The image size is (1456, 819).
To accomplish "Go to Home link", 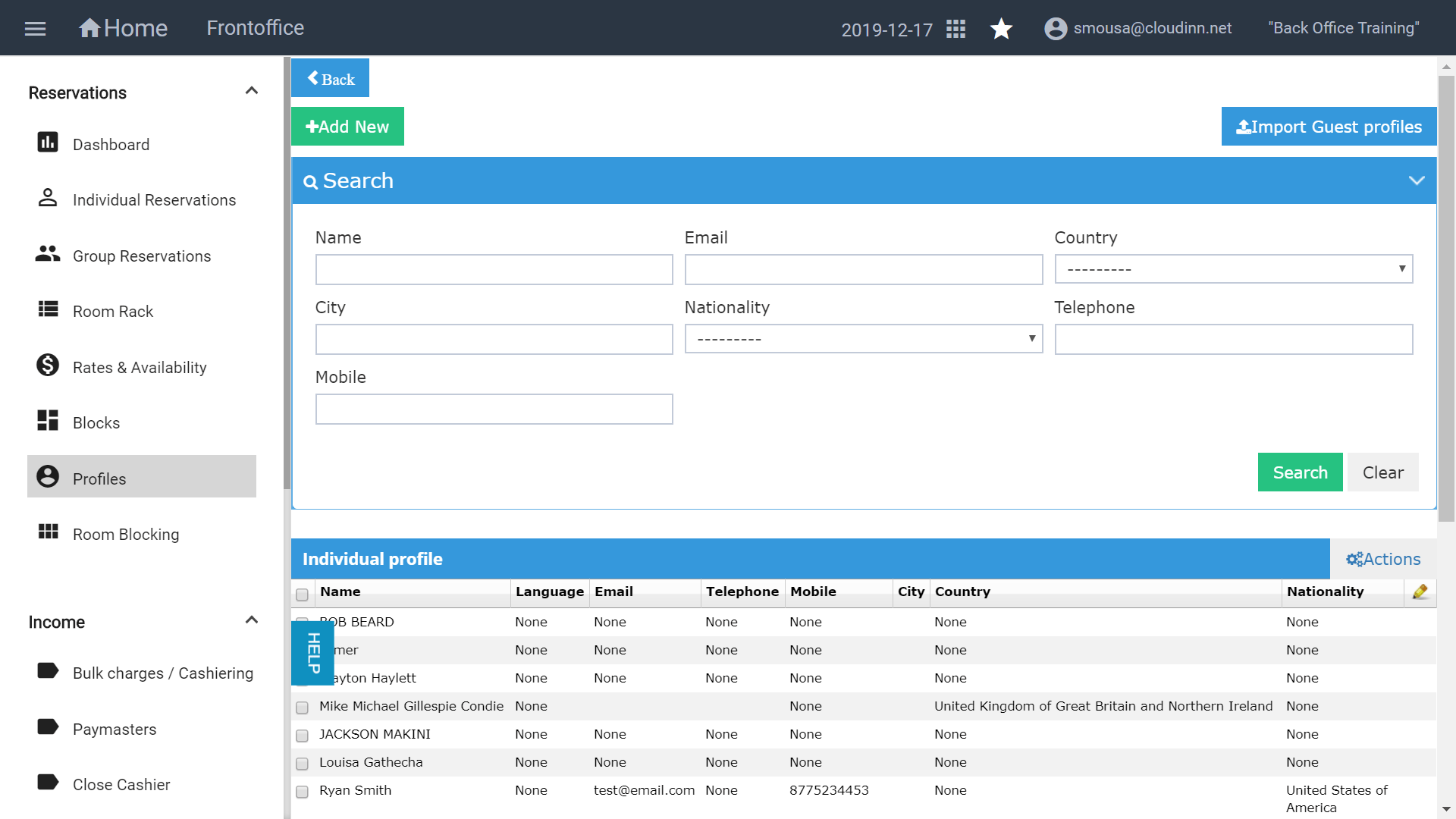I will [x=123, y=28].
